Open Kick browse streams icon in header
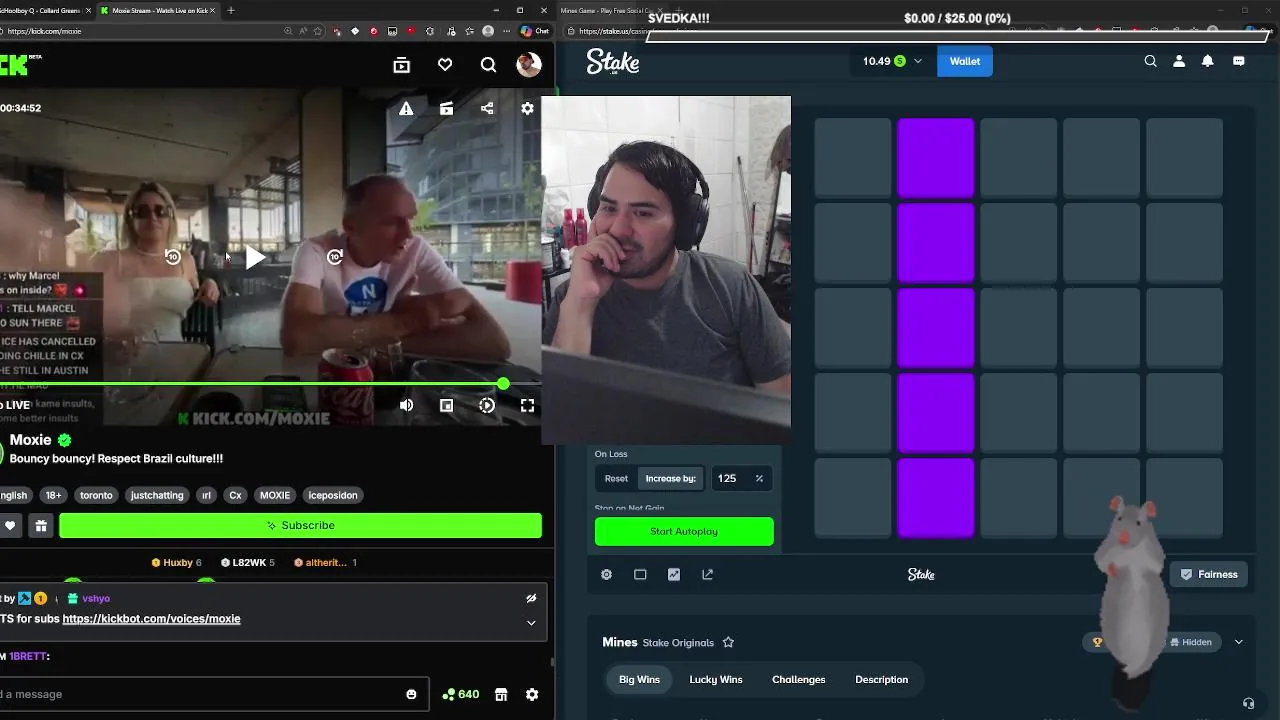Image resolution: width=1280 pixels, height=720 pixels. [x=401, y=65]
